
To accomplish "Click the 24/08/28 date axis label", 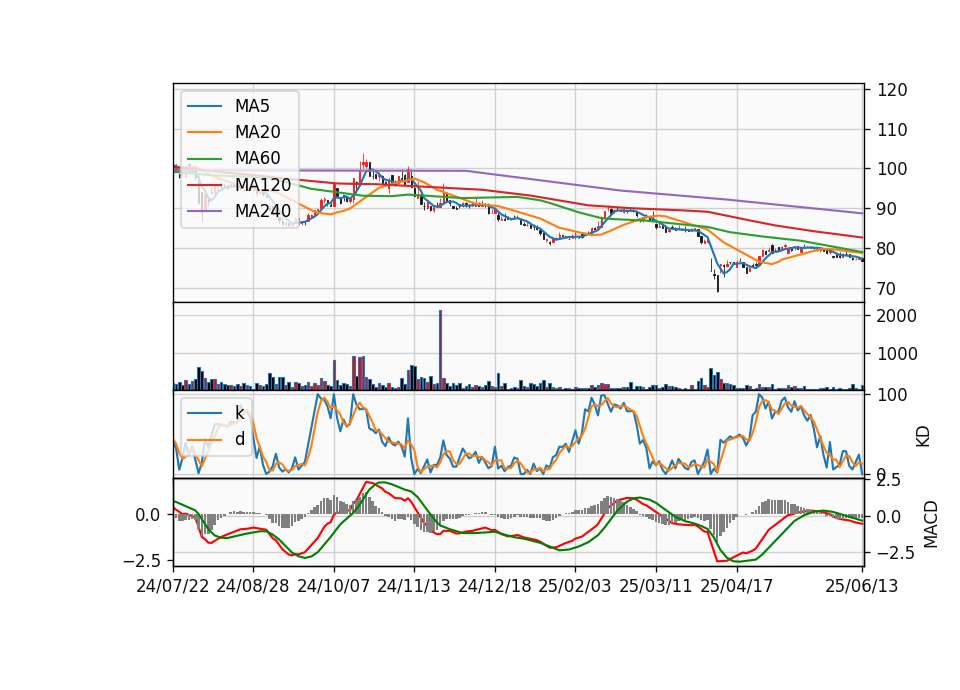I will point(253,586).
